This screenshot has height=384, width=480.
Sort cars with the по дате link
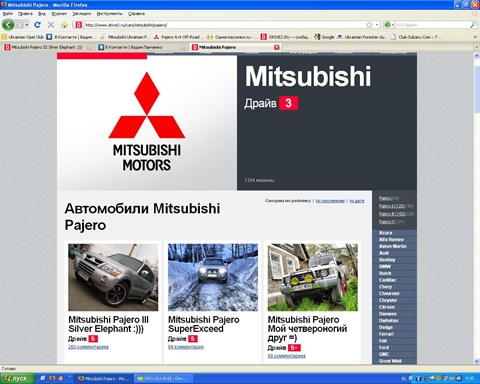pyautogui.click(x=357, y=201)
